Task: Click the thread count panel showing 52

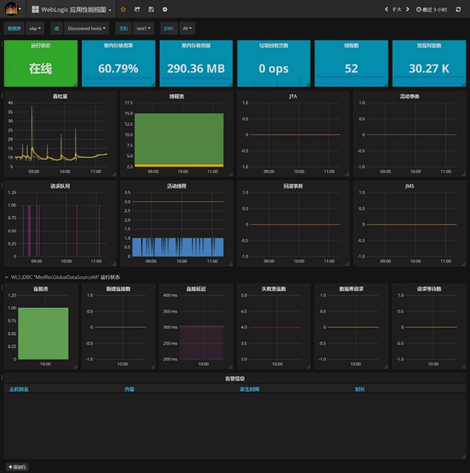Action: tap(351, 63)
